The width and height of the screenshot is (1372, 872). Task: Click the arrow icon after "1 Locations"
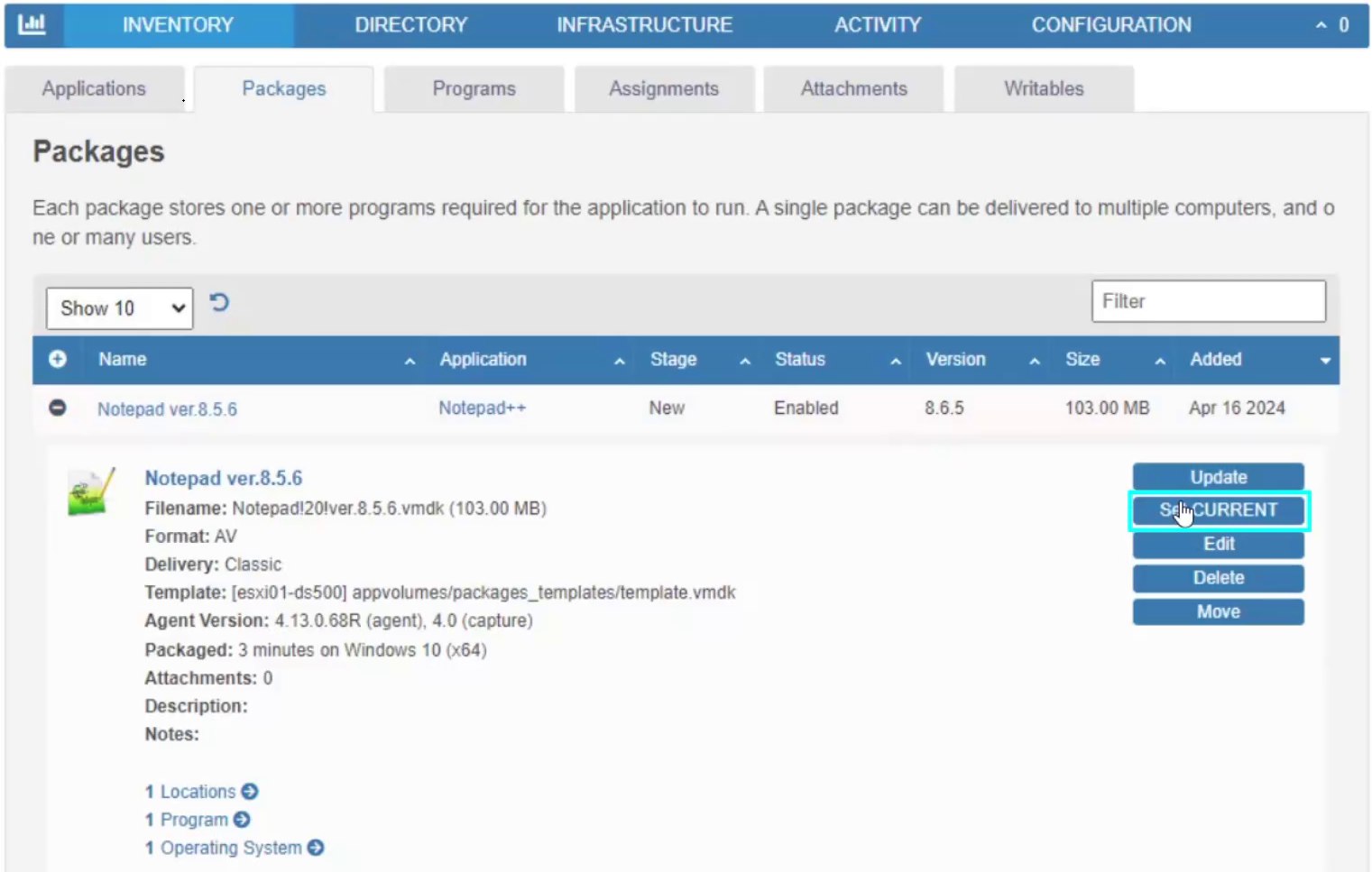251,791
